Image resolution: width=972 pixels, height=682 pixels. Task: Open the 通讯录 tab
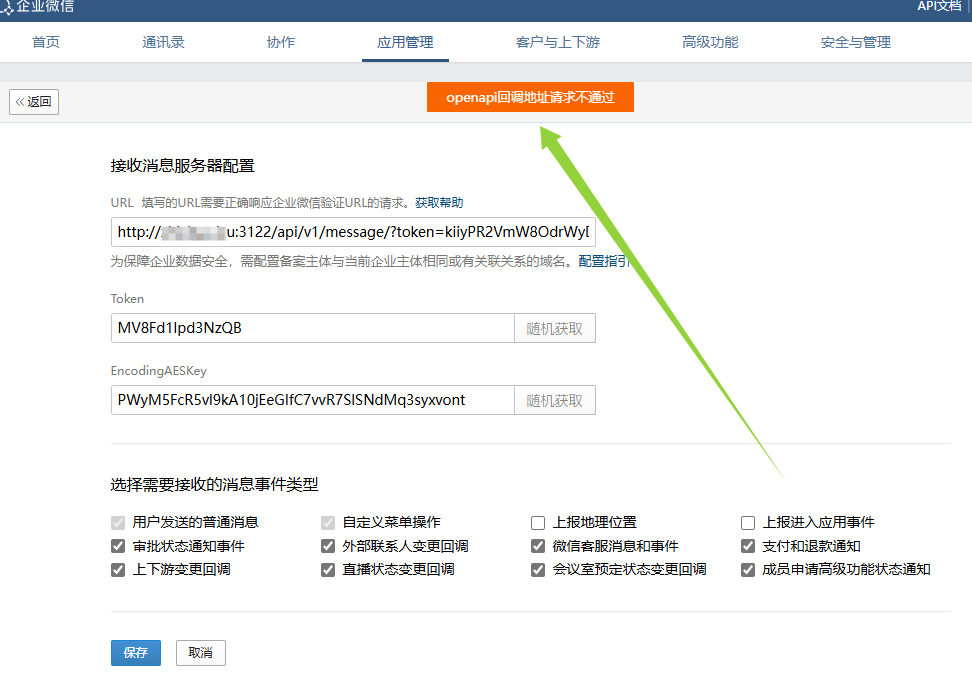pos(163,42)
